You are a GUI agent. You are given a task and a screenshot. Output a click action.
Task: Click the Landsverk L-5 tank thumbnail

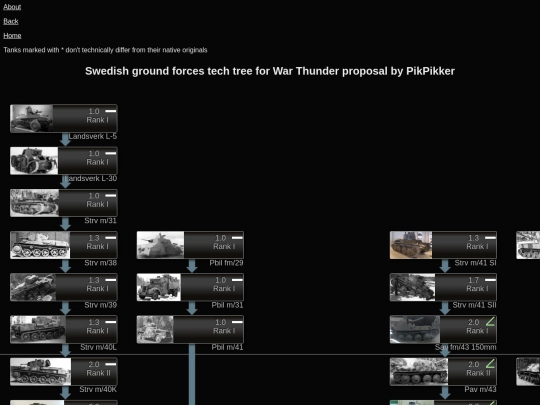[x=32, y=118]
